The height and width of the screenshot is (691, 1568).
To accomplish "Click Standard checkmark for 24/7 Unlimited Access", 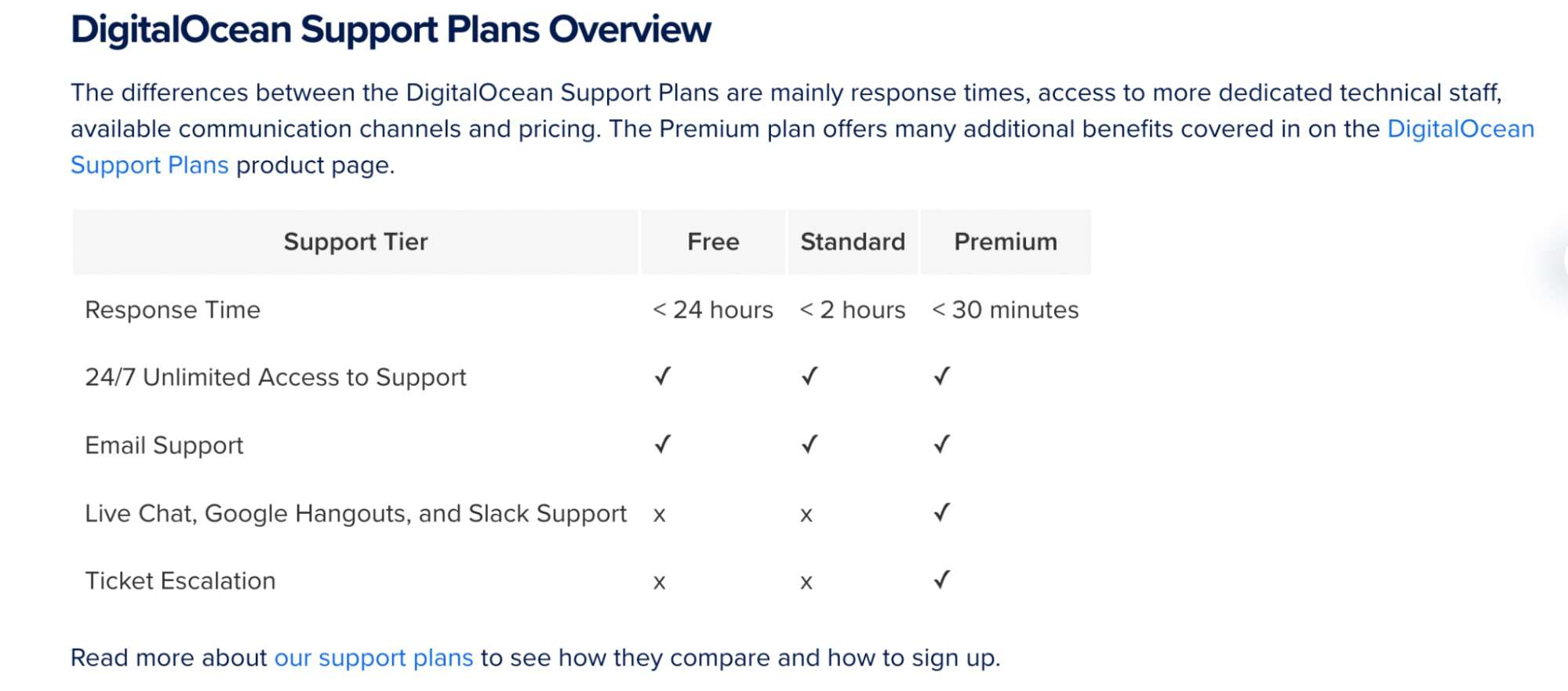I will 809,376.
